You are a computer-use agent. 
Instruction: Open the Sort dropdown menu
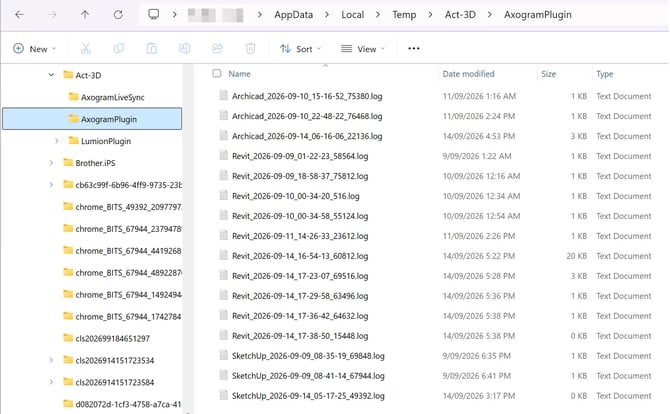tap(300, 49)
